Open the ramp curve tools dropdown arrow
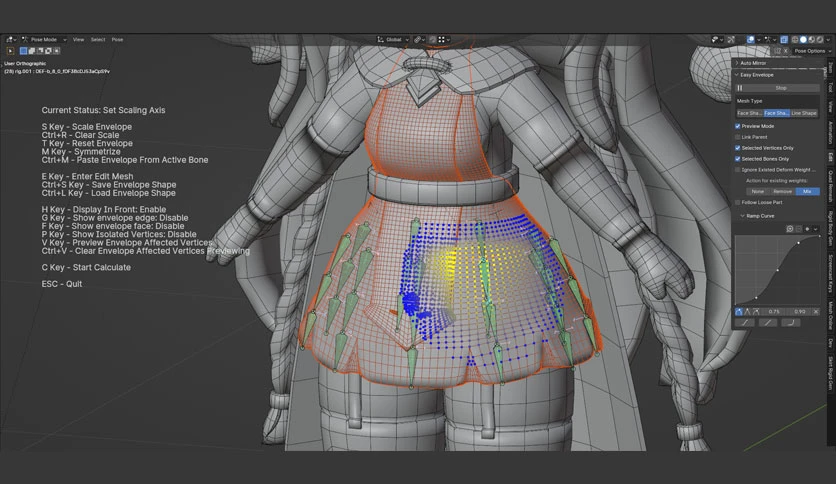 pos(816,229)
